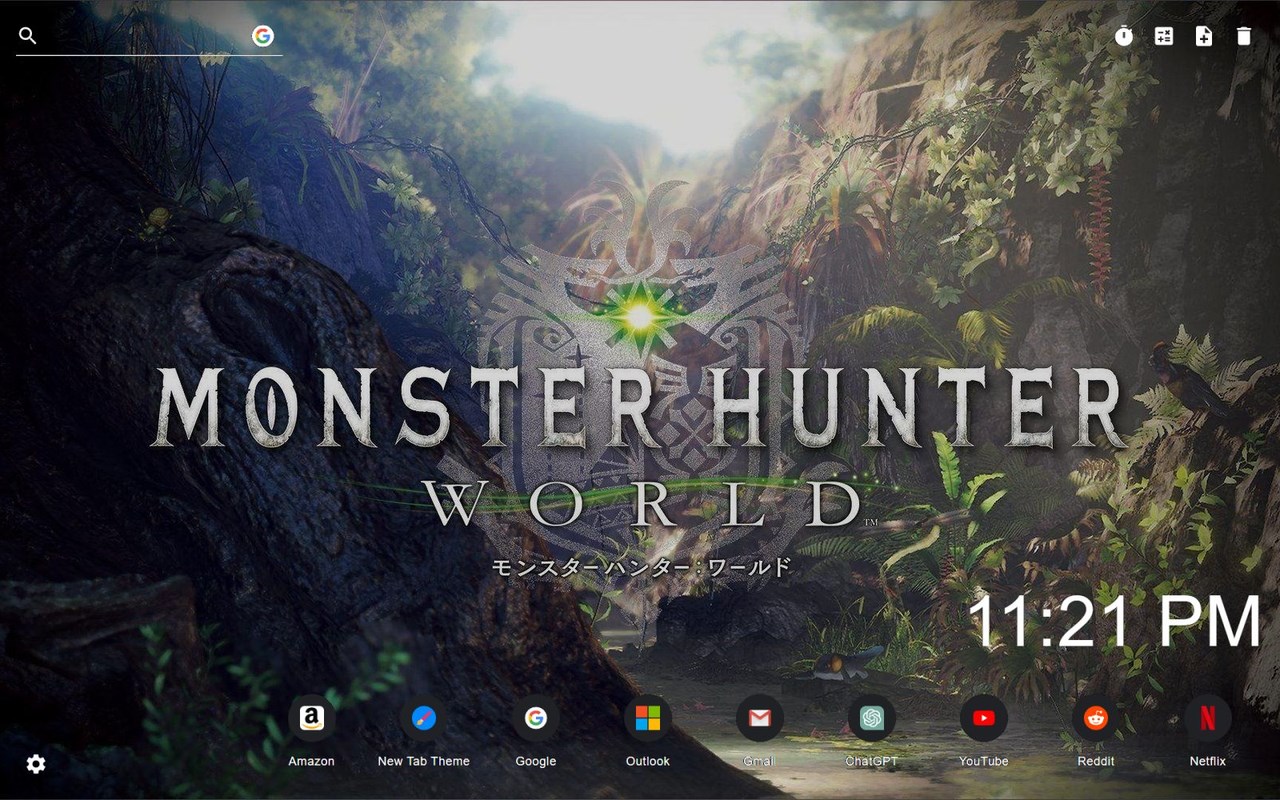Open the YouTube shortcut icon
The height and width of the screenshot is (800, 1280).
coord(984,718)
